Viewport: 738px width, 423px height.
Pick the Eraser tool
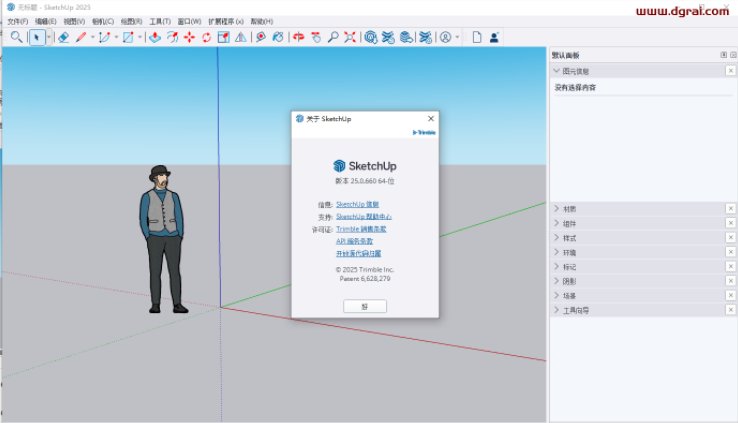pyautogui.click(x=64, y=37)
